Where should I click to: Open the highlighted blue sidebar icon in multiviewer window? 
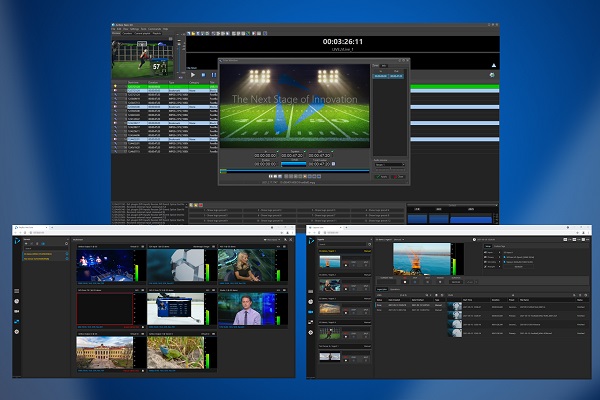click(x=16, y=322)
